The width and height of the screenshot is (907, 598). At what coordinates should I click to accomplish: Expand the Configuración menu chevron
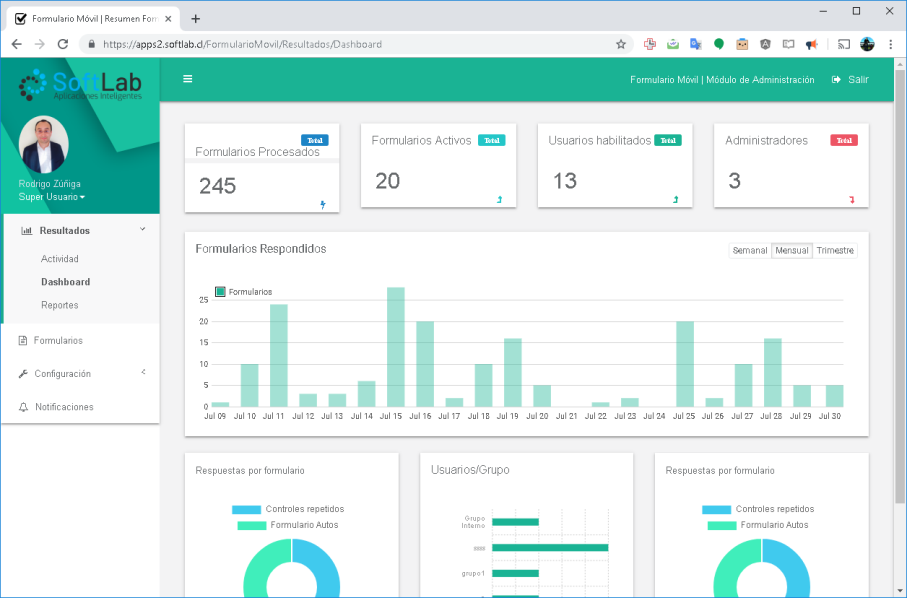point(143,372)
